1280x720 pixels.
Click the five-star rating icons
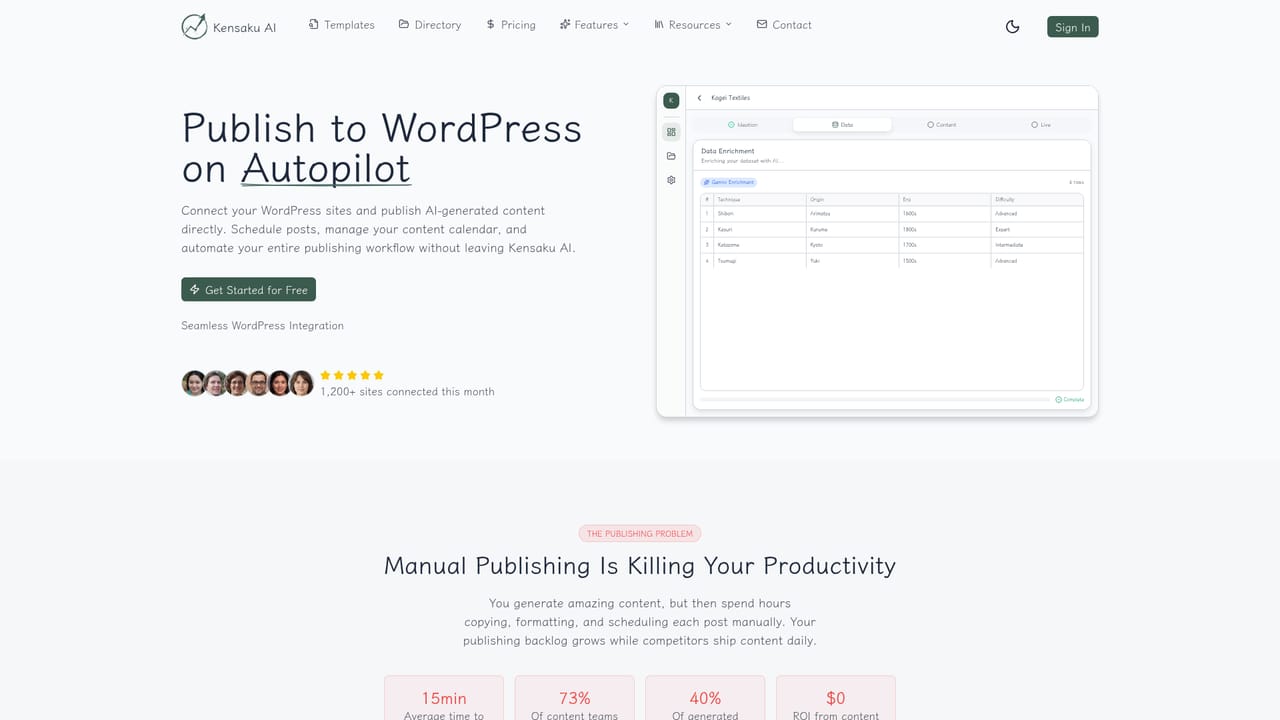tap(352, 375)
